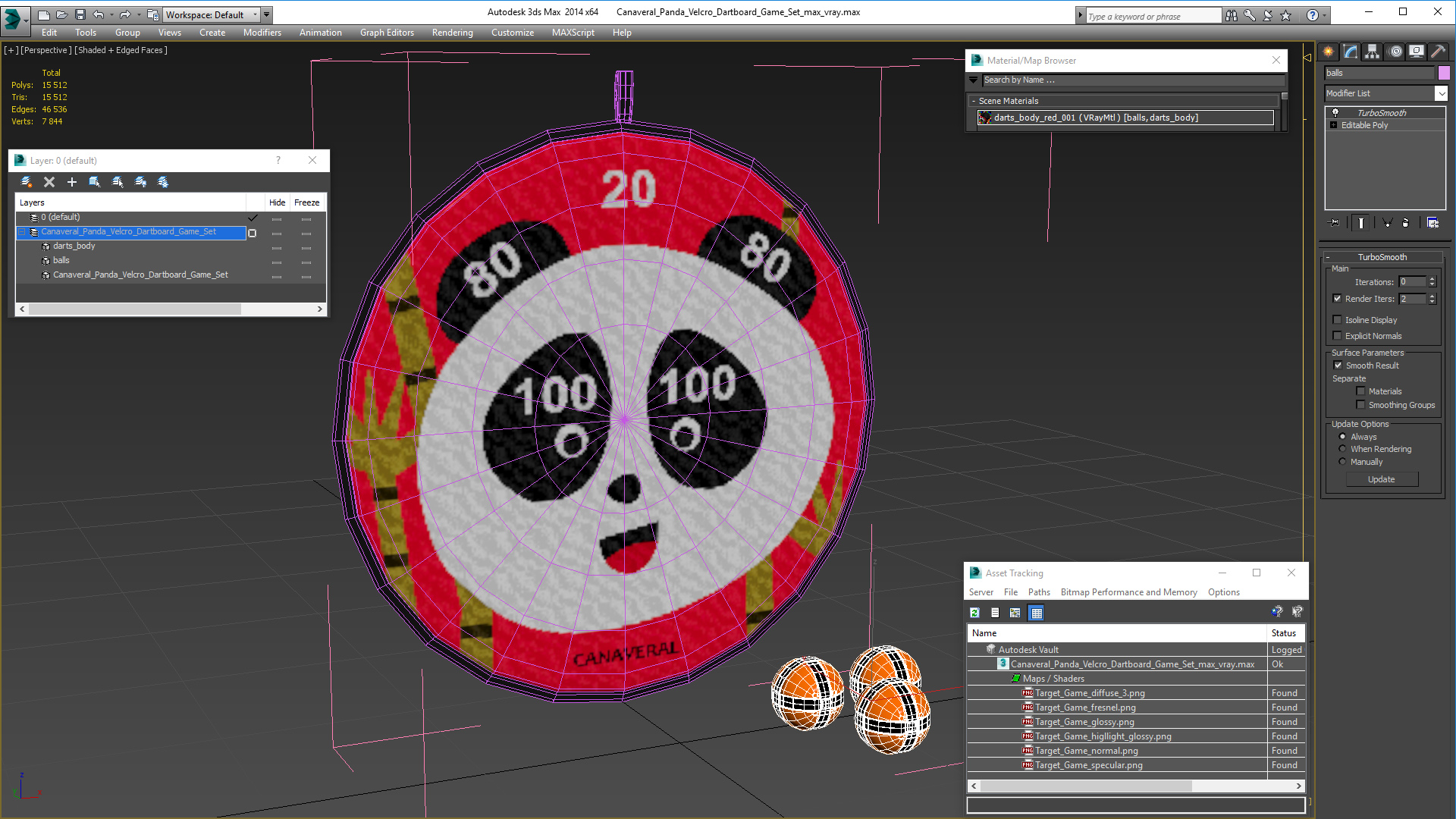The height and width of the screenshot is (819, 1456).
Task: Enable Separate by Materials checkbox
Action: 1361,391
